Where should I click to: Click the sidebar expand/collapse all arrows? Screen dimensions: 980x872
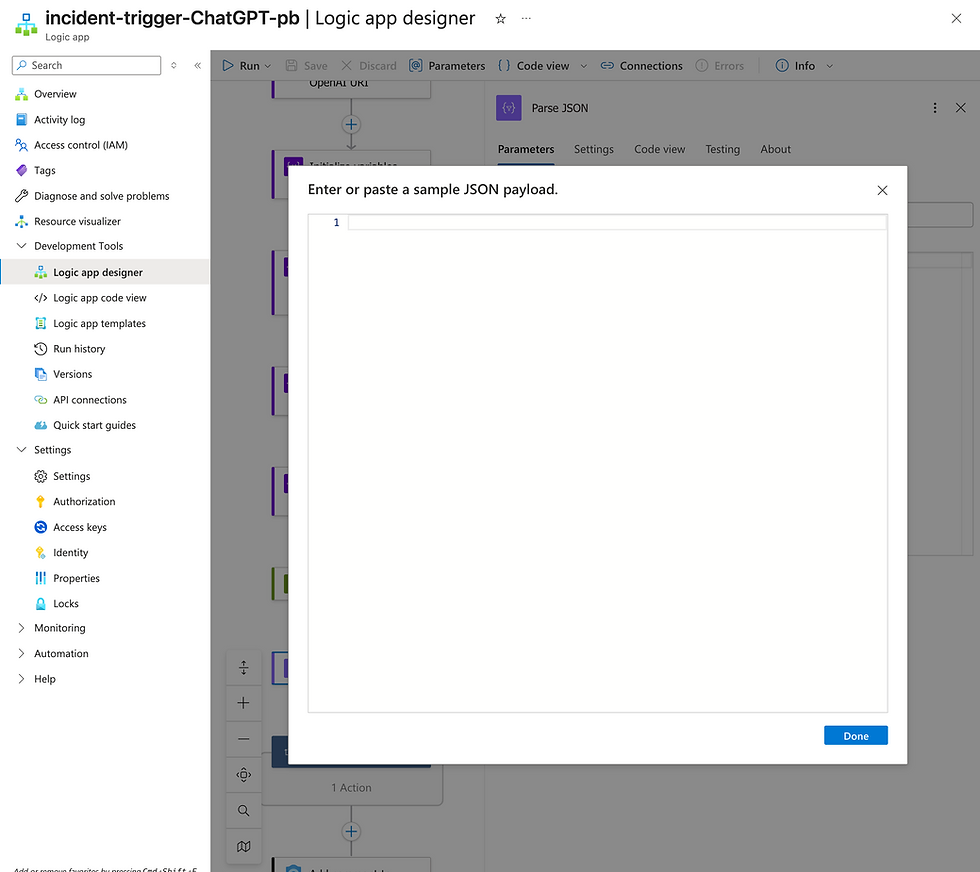[174, 65]
